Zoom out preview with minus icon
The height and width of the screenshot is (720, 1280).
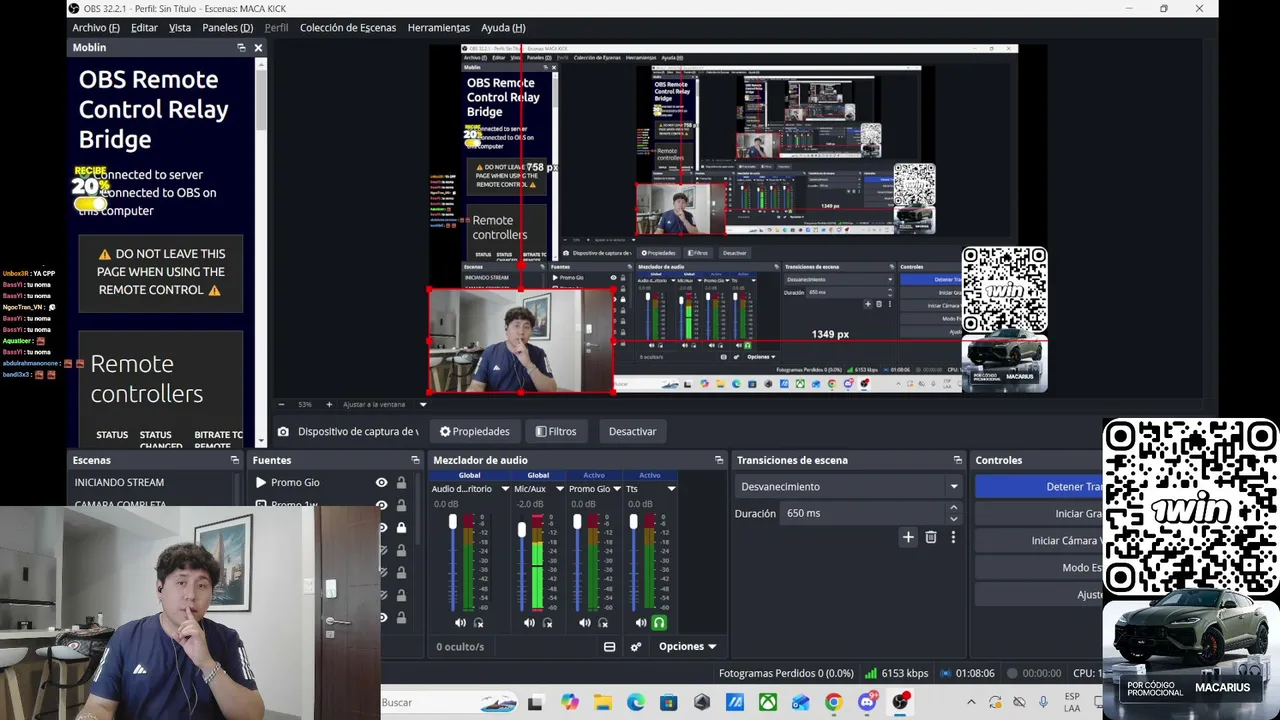(x=281, y=405)
